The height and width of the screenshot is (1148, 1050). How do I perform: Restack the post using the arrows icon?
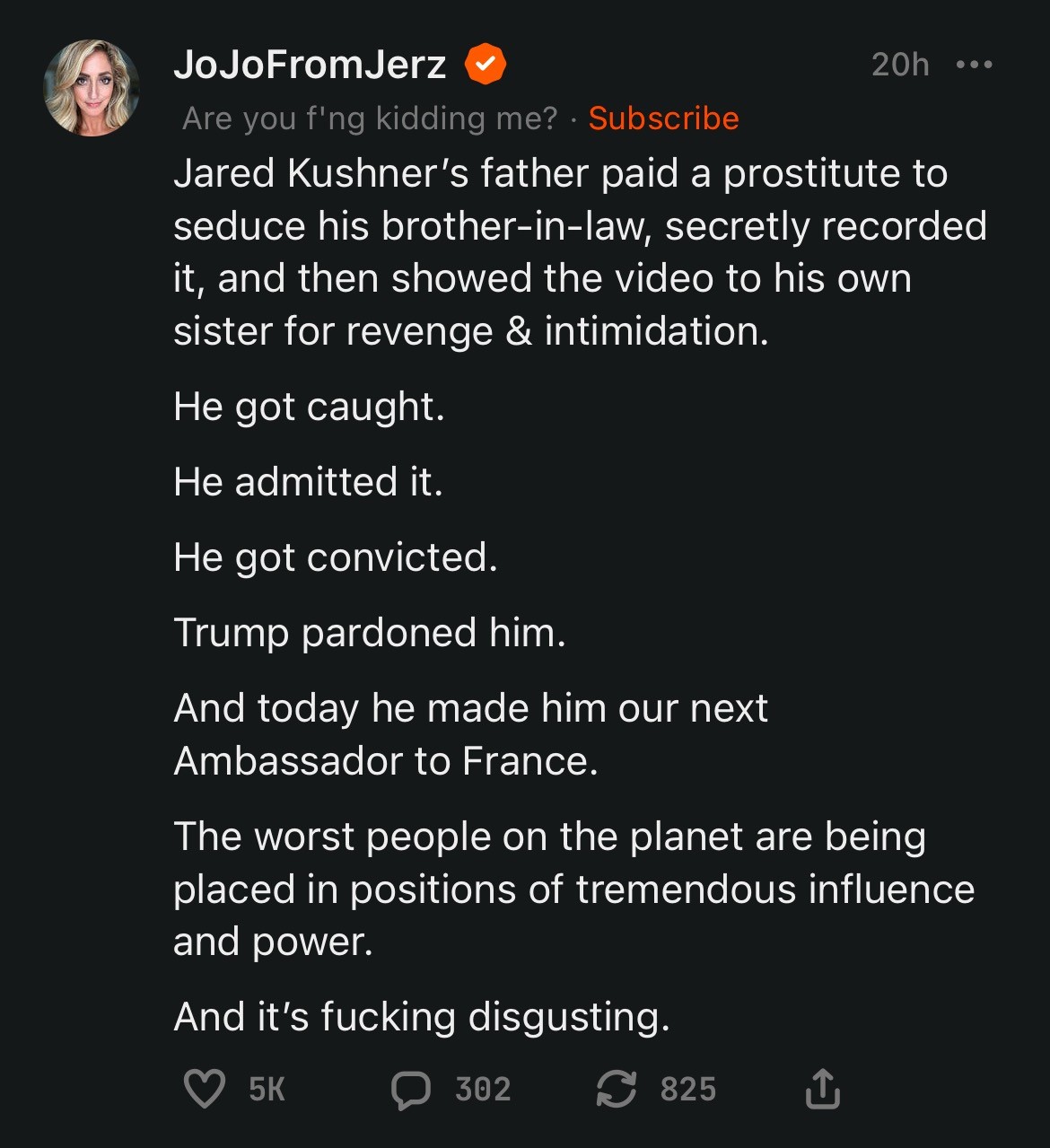(617, 1089)
